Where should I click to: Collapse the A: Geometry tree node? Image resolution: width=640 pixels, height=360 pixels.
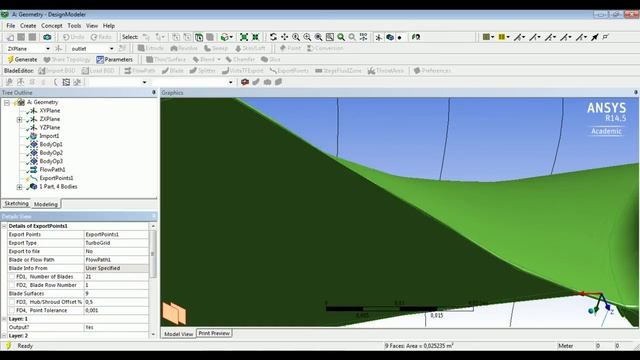point(7,102)
